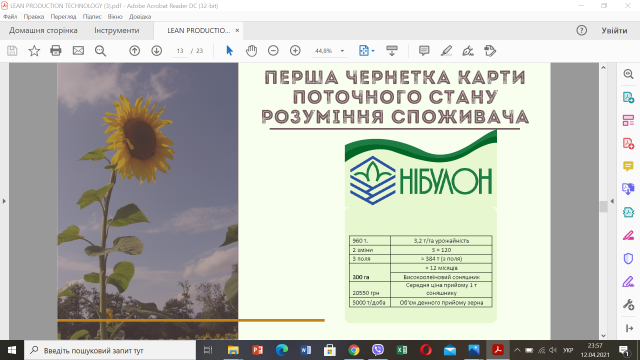640x360 pixels.
Task: Open Comment tool in right panel
Action: point(628,166)
